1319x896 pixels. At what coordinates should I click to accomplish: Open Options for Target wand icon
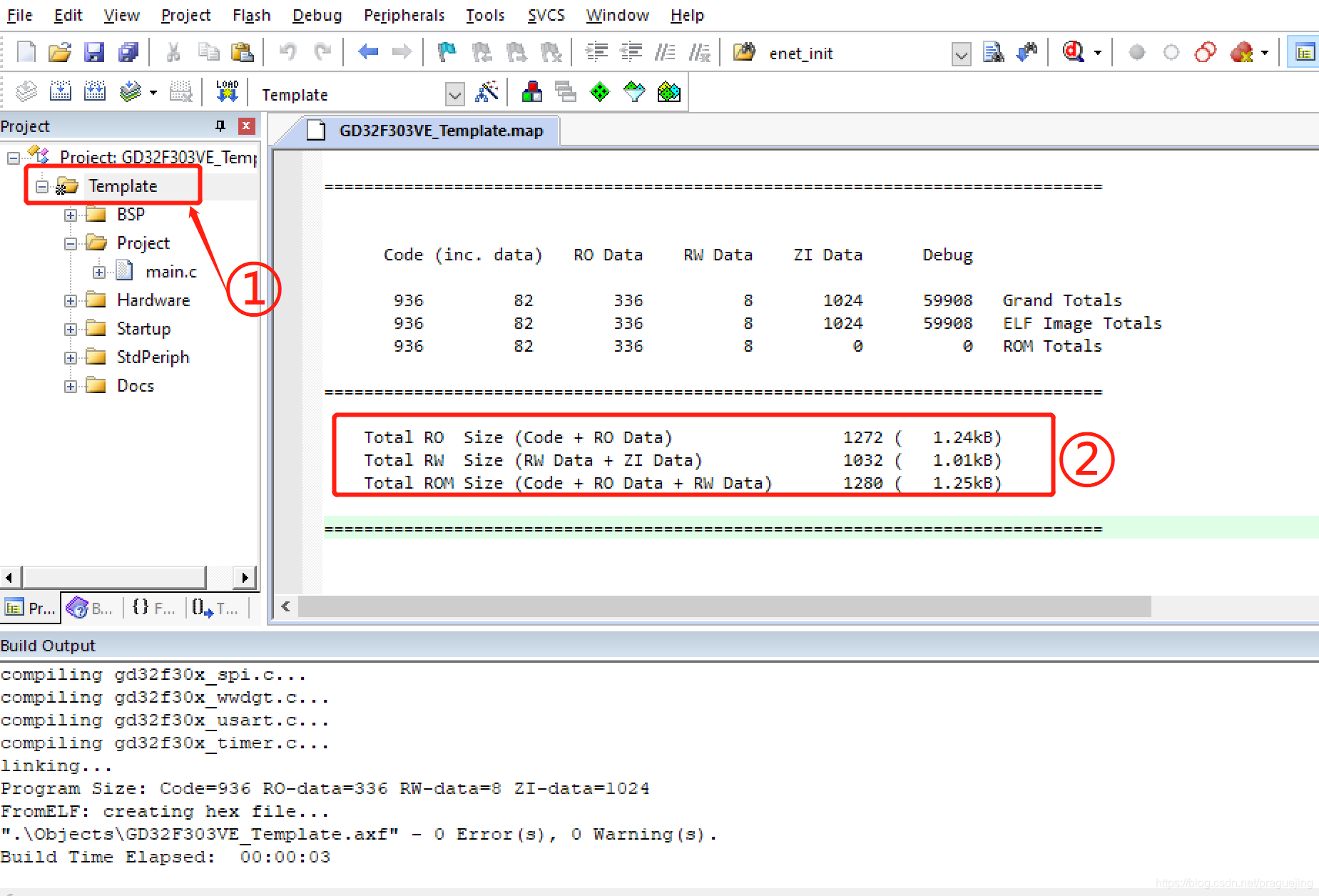(x=487, y=92)
